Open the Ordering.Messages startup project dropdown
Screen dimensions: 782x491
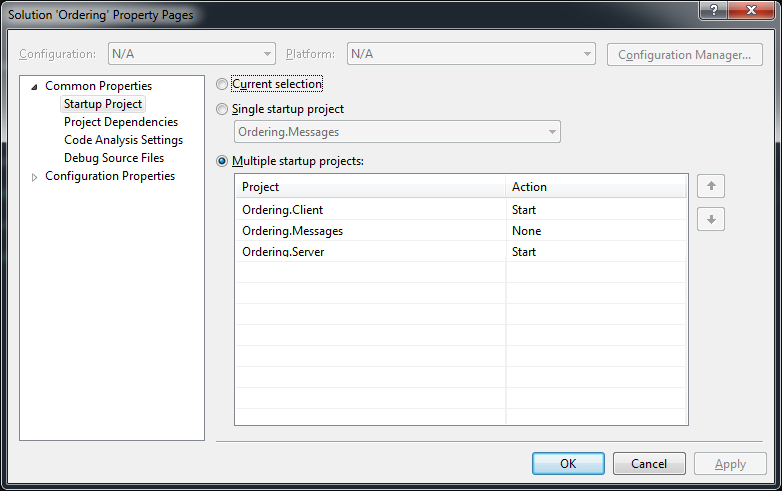tap(397, 132)
